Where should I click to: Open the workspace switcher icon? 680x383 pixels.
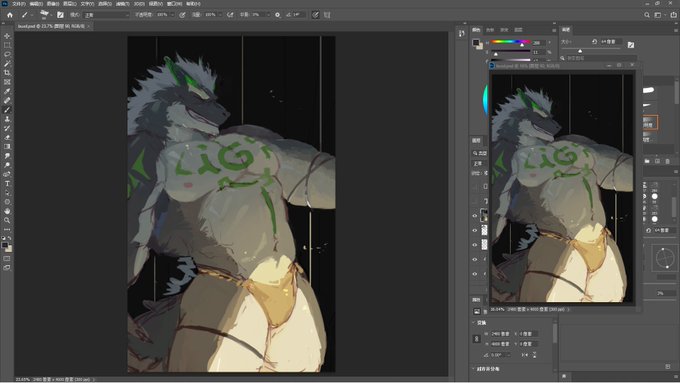coord(659,15)
